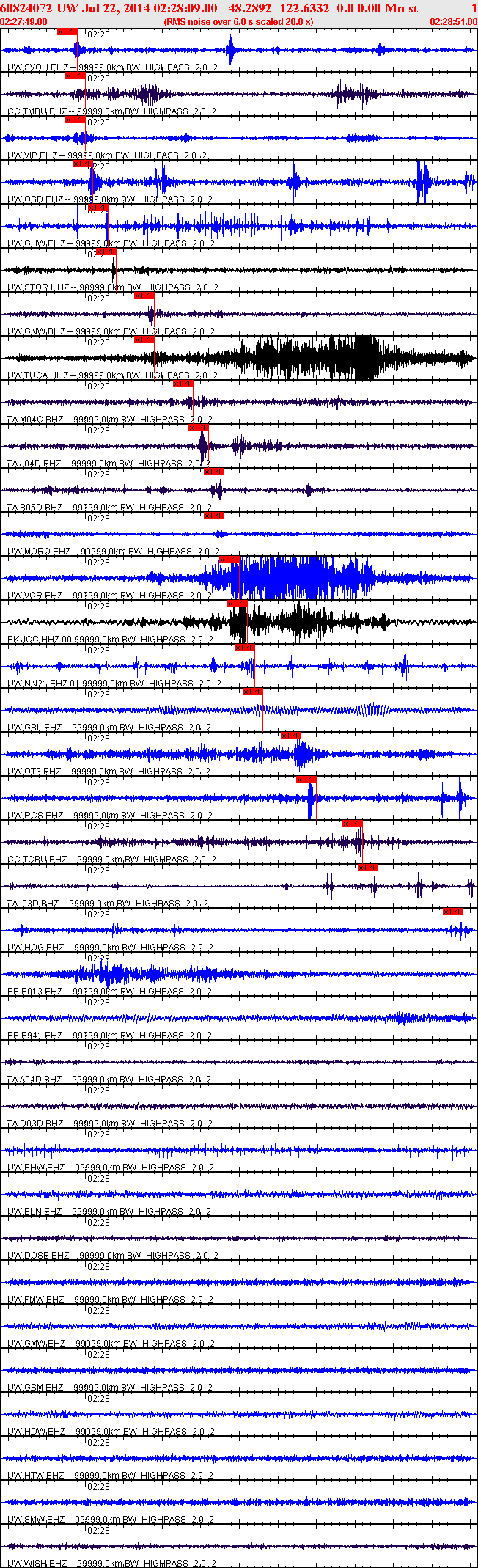
Task: Click the red pick flag on TA B05D trace
Action: pyautogui.click(x=213, y=472)
